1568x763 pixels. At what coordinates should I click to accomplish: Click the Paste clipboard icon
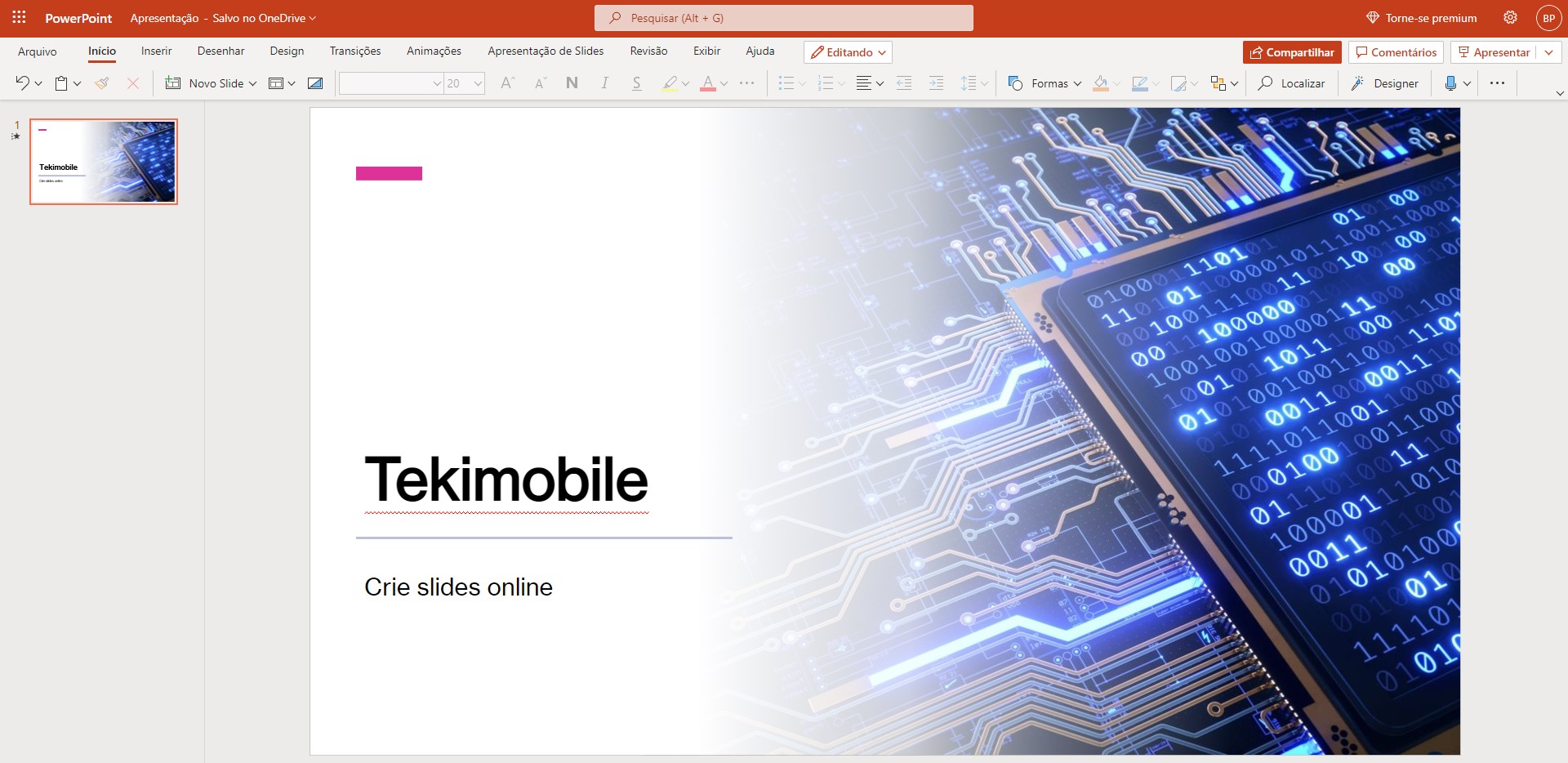(x=61, y=83)
